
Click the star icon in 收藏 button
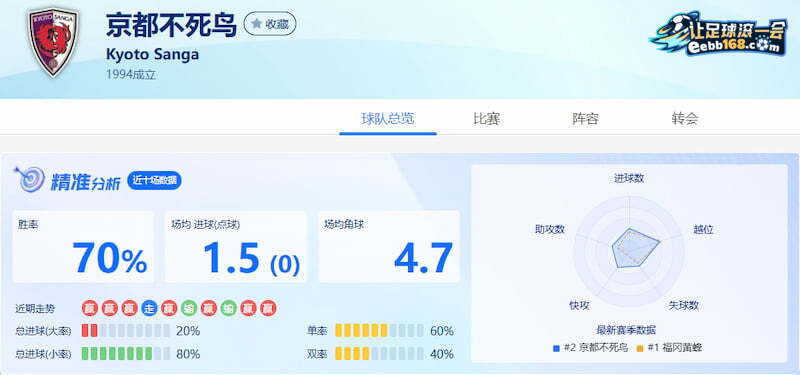[257, 24]
